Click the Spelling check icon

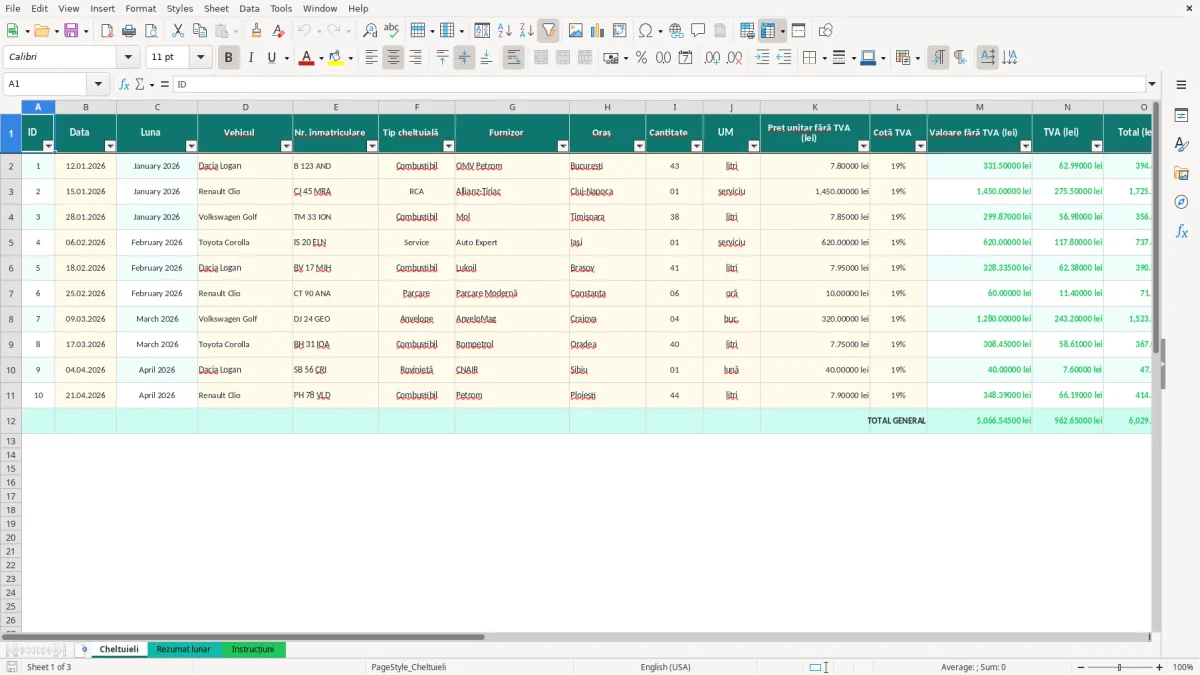392,31
